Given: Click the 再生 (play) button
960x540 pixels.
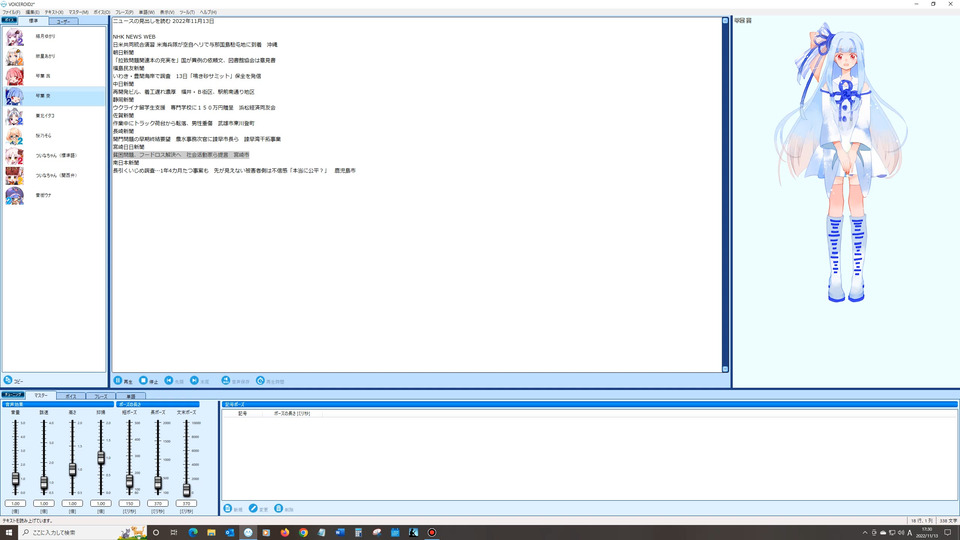Looking at the screenshot, I should pos(124,381).
